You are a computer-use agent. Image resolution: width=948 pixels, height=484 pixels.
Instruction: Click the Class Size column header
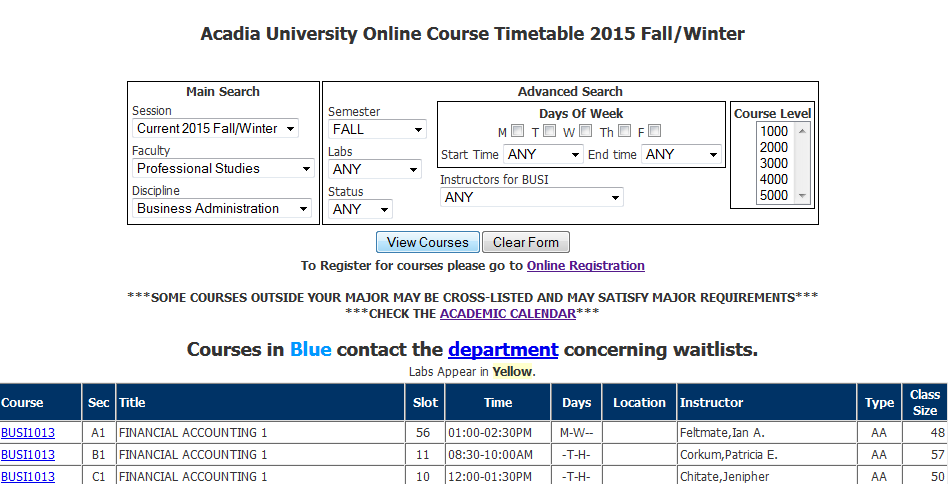click(925, 402)
